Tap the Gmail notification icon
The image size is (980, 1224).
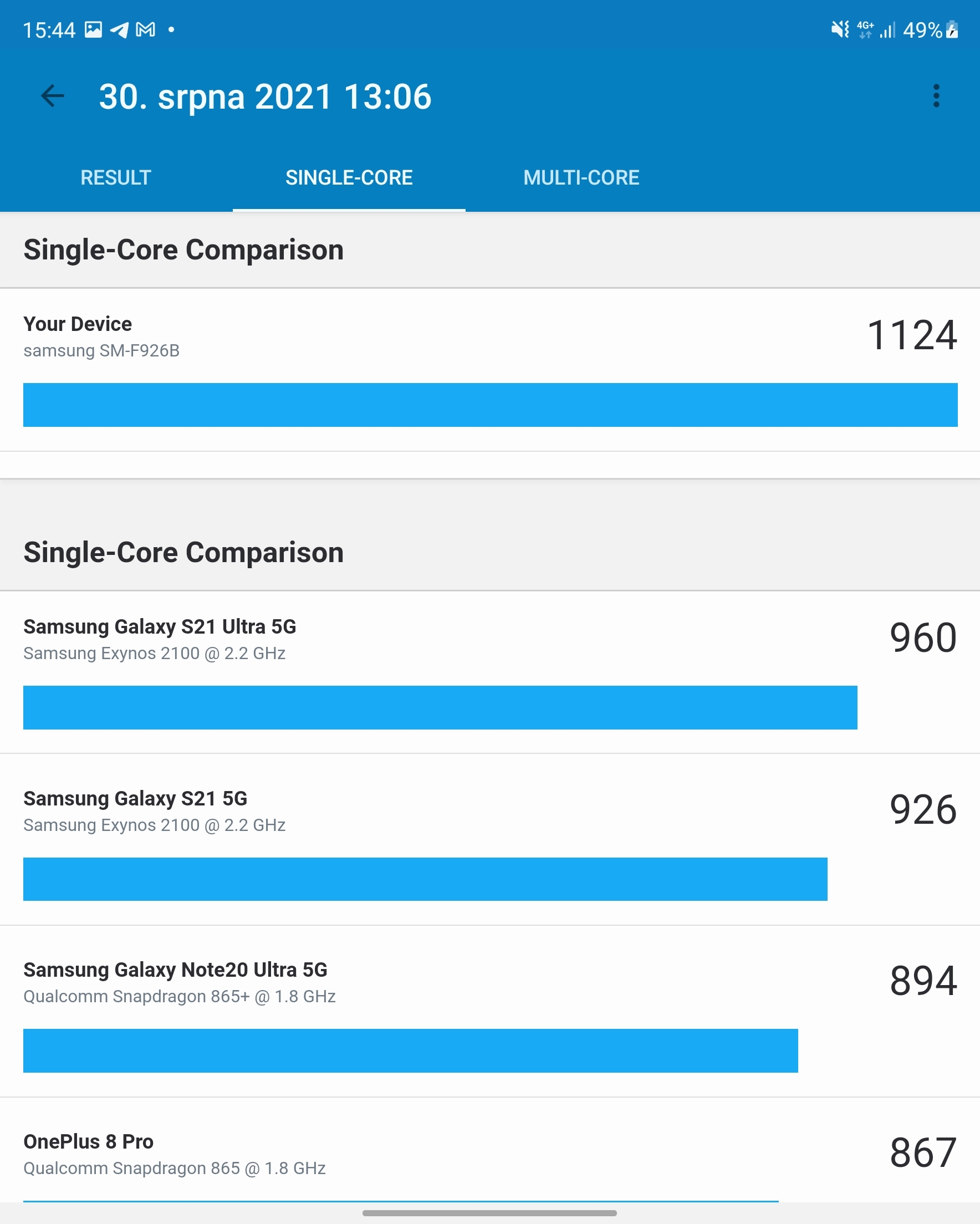[145, 29]
